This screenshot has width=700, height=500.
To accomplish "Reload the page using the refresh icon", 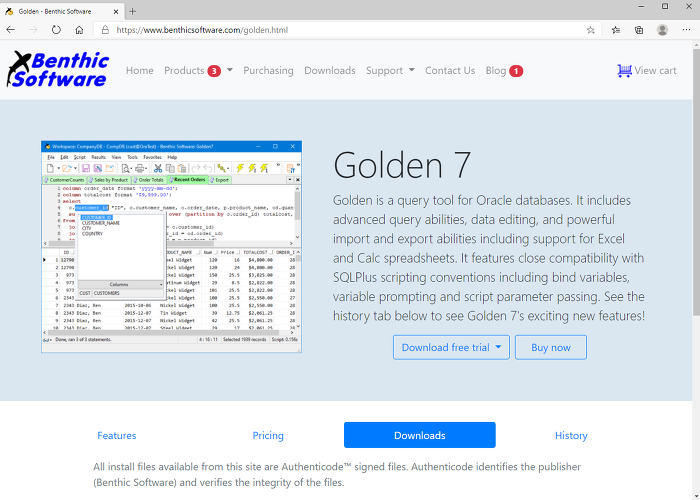I will pyautogui.click(x=56, y=30).
